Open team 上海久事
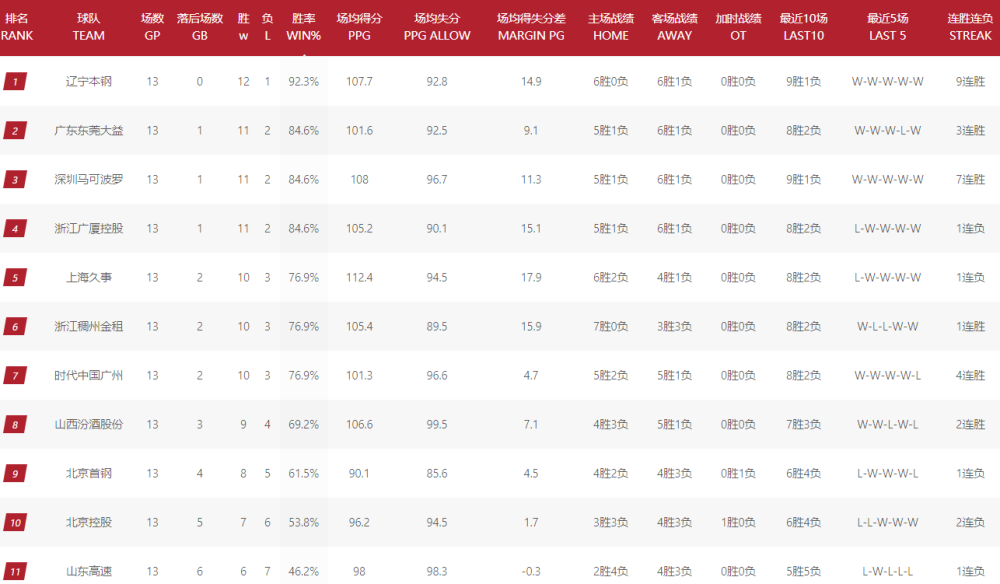This screenshot has width=1000, height=584. pyautogui.click(x=89, y=277)
